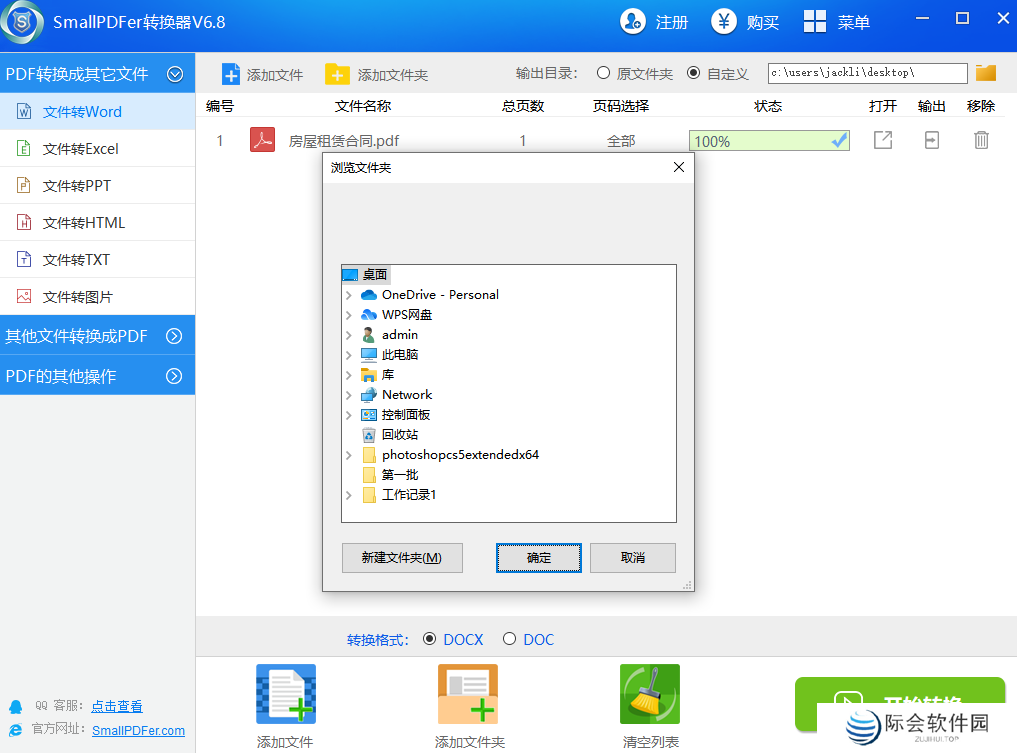1017x753 pixels.
Task: Click the 100% conversion progress bar
Action: (x=768, y=141)
